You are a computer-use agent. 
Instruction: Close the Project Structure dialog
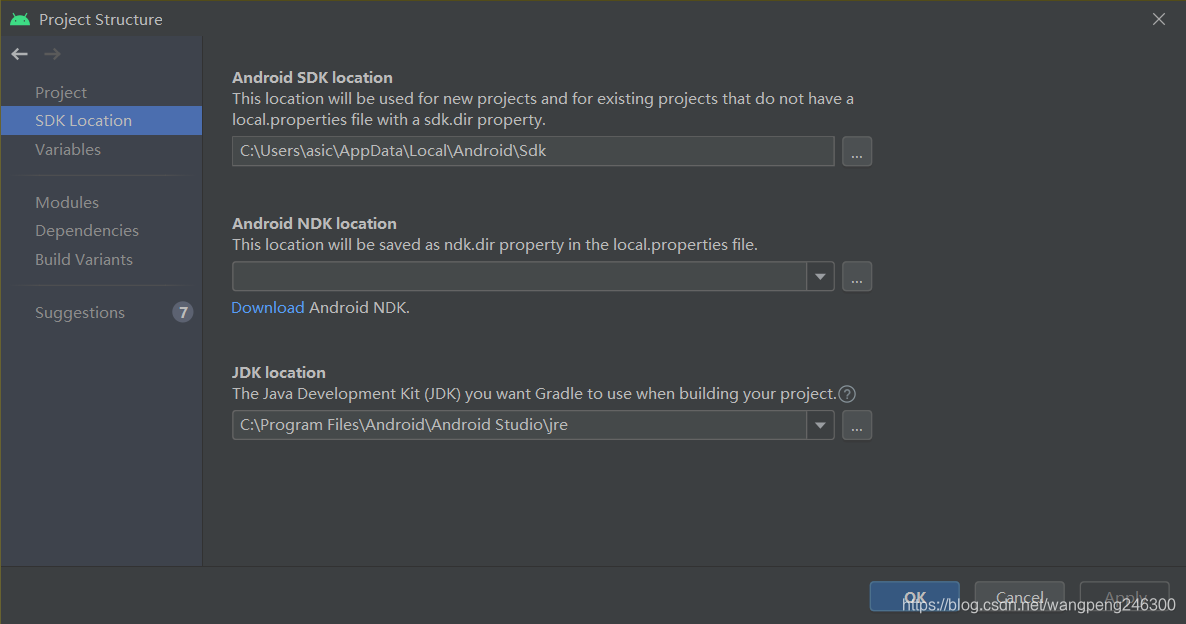(1159, 19)
